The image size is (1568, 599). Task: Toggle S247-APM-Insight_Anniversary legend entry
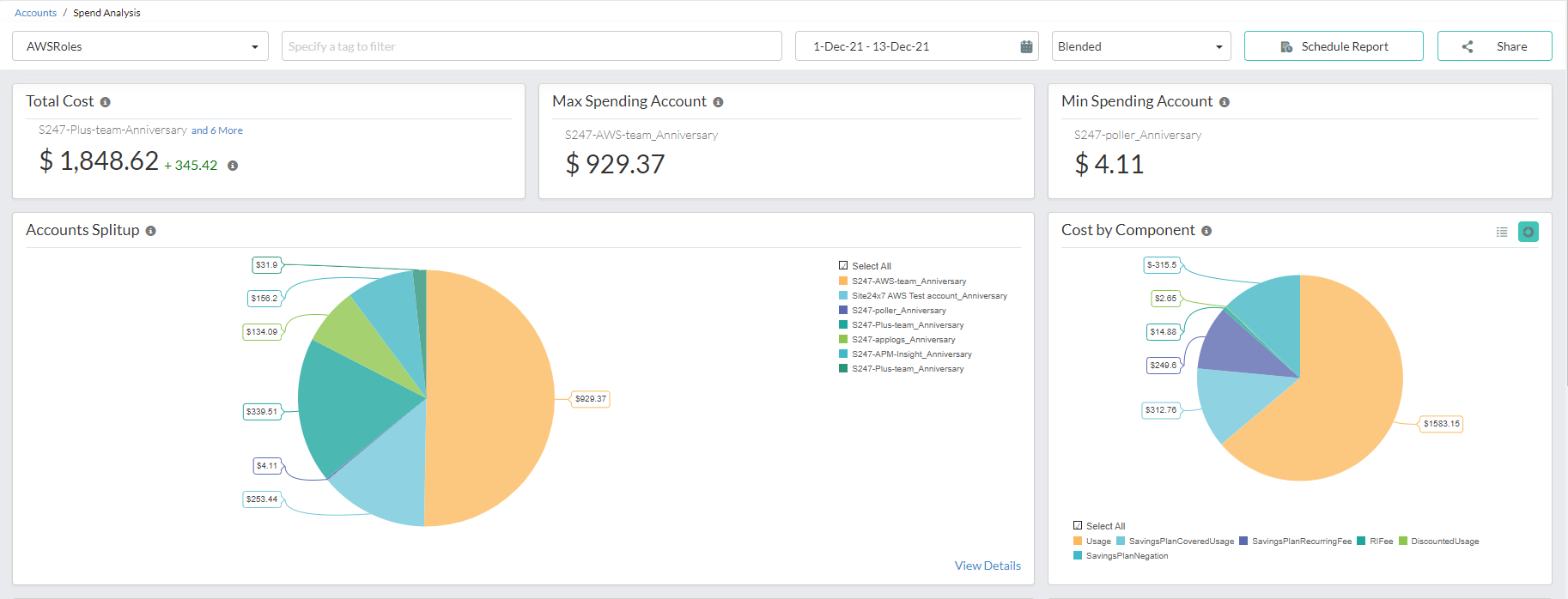click(905, 354)
